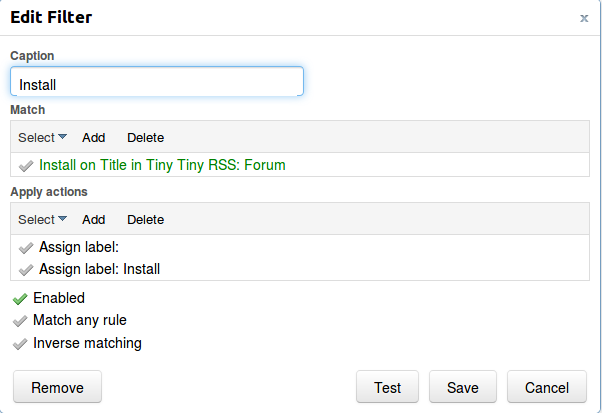This screenshot has width=602, height=413.
Task: Enable the Match any rule option
Action: pos(20,320)
